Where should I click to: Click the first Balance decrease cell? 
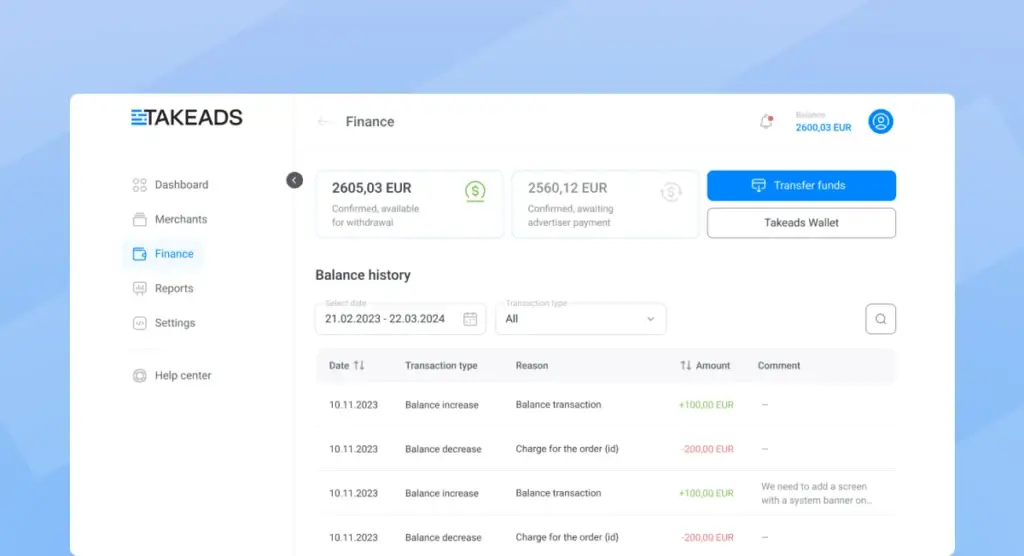click(443, 449)
